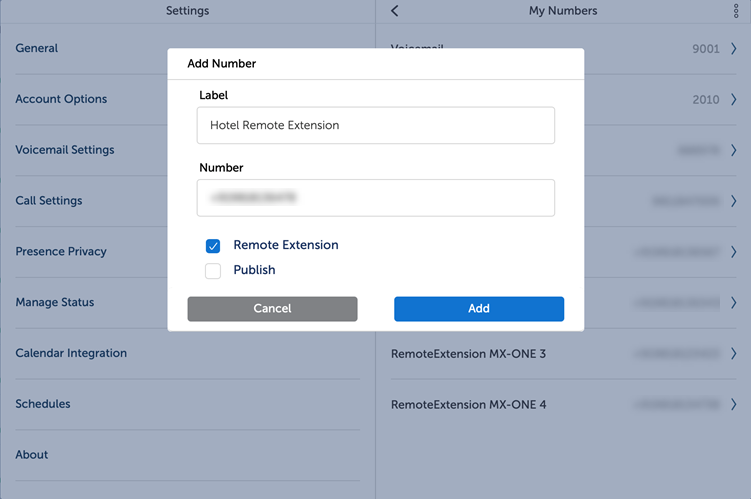751x499 pixels.
Task: Expand the RemoteExtension MX-ONE 4 chevron
Action: pyautogui.click(x=733, y=405)
